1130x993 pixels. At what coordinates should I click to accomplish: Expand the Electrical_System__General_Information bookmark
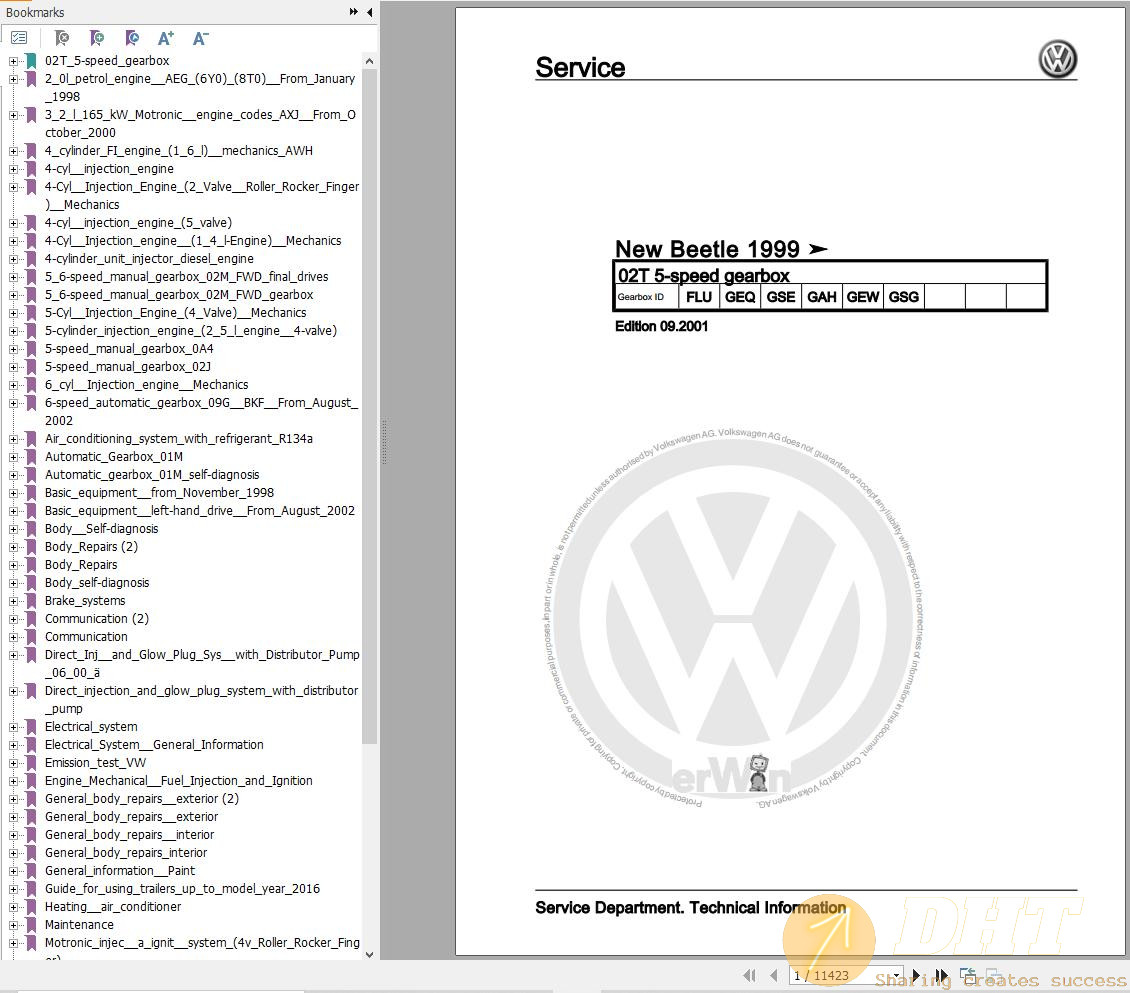[x=13, y=746]
